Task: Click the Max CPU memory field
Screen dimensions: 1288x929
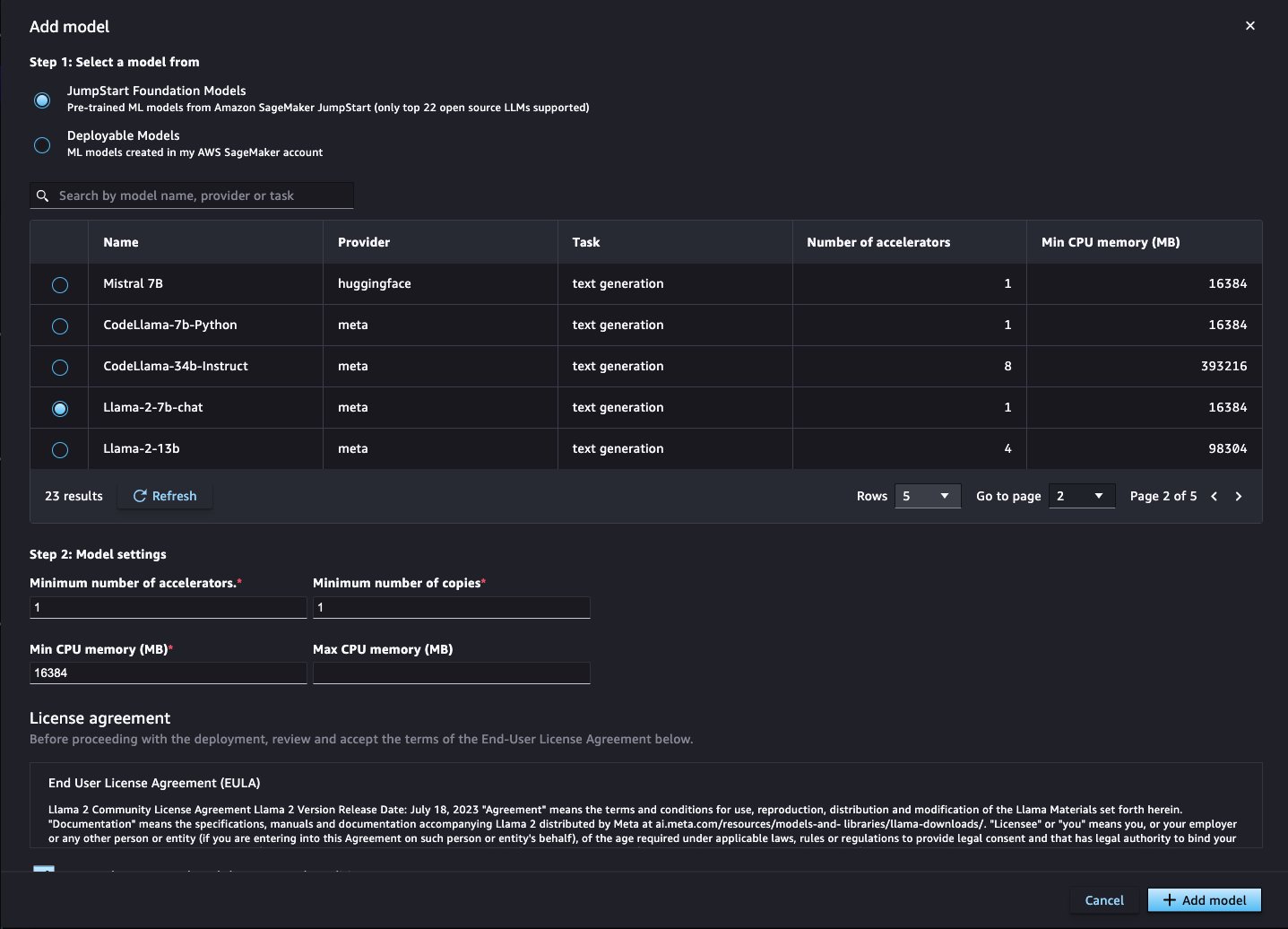Action: [x=452, y=673]
